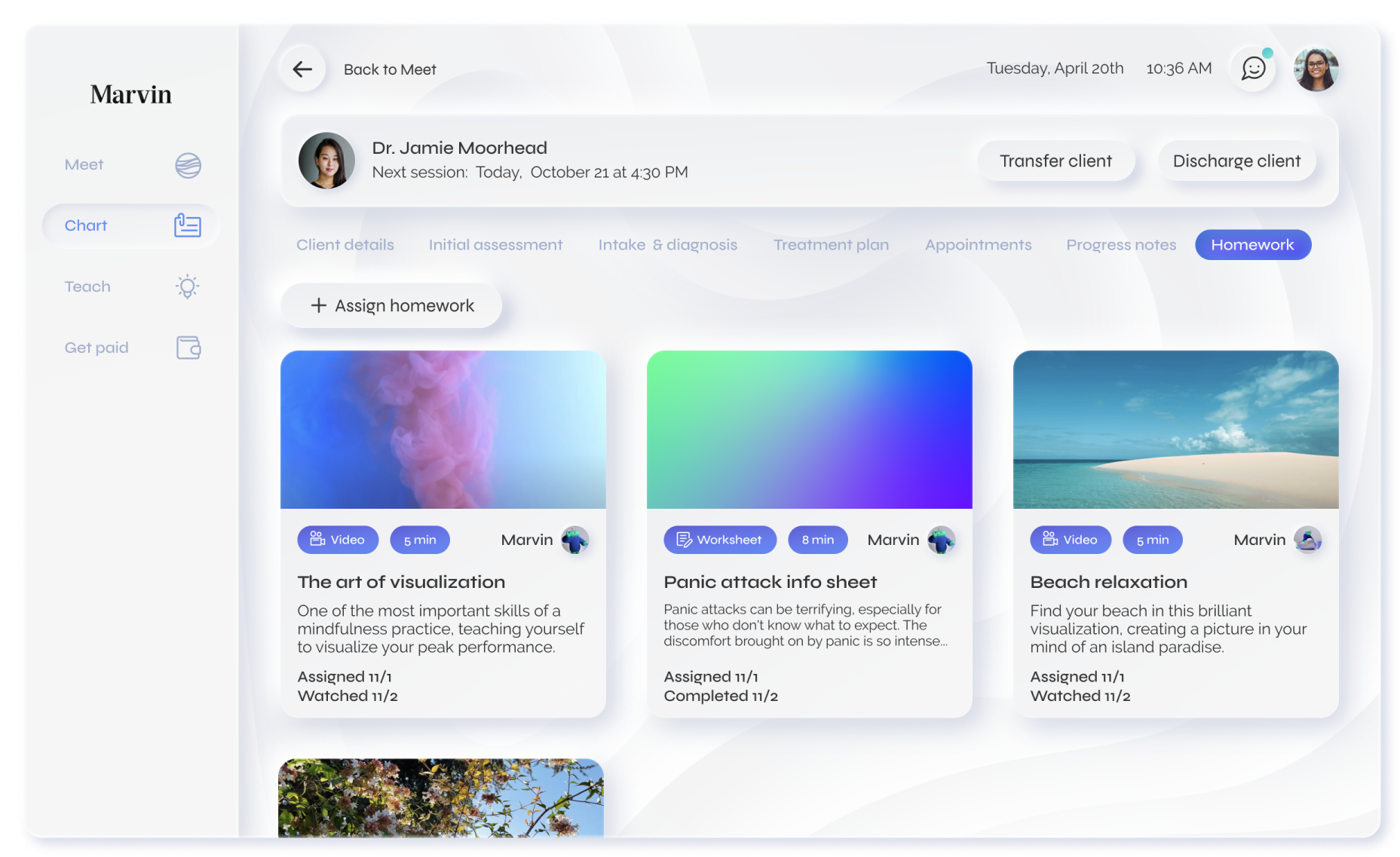Click the 8 min tag on Panic attack card
Screen dimensions: 1400x857
818,540
